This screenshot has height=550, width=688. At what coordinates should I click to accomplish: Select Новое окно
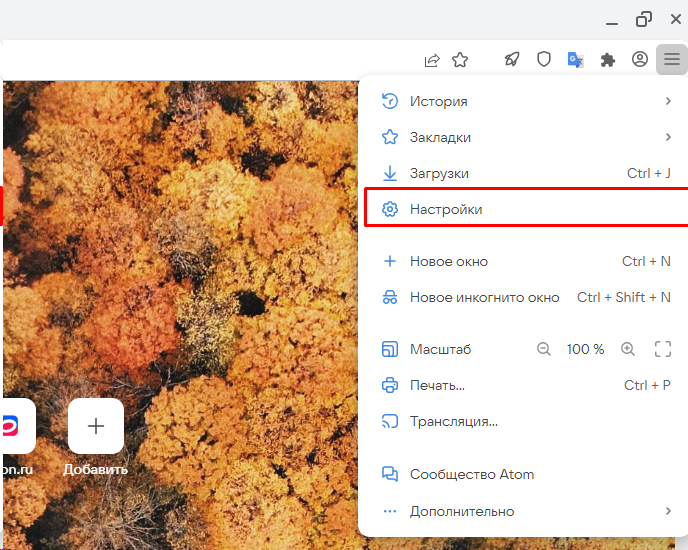click(x=526, y=262)
